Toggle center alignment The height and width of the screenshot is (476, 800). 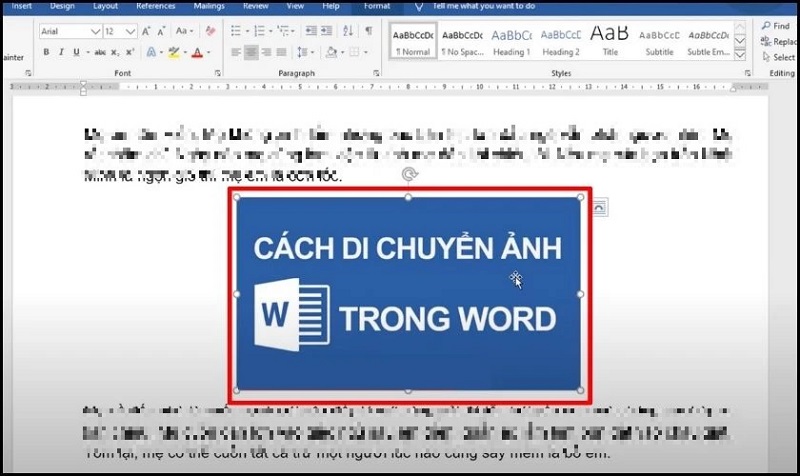click(251, 52)
